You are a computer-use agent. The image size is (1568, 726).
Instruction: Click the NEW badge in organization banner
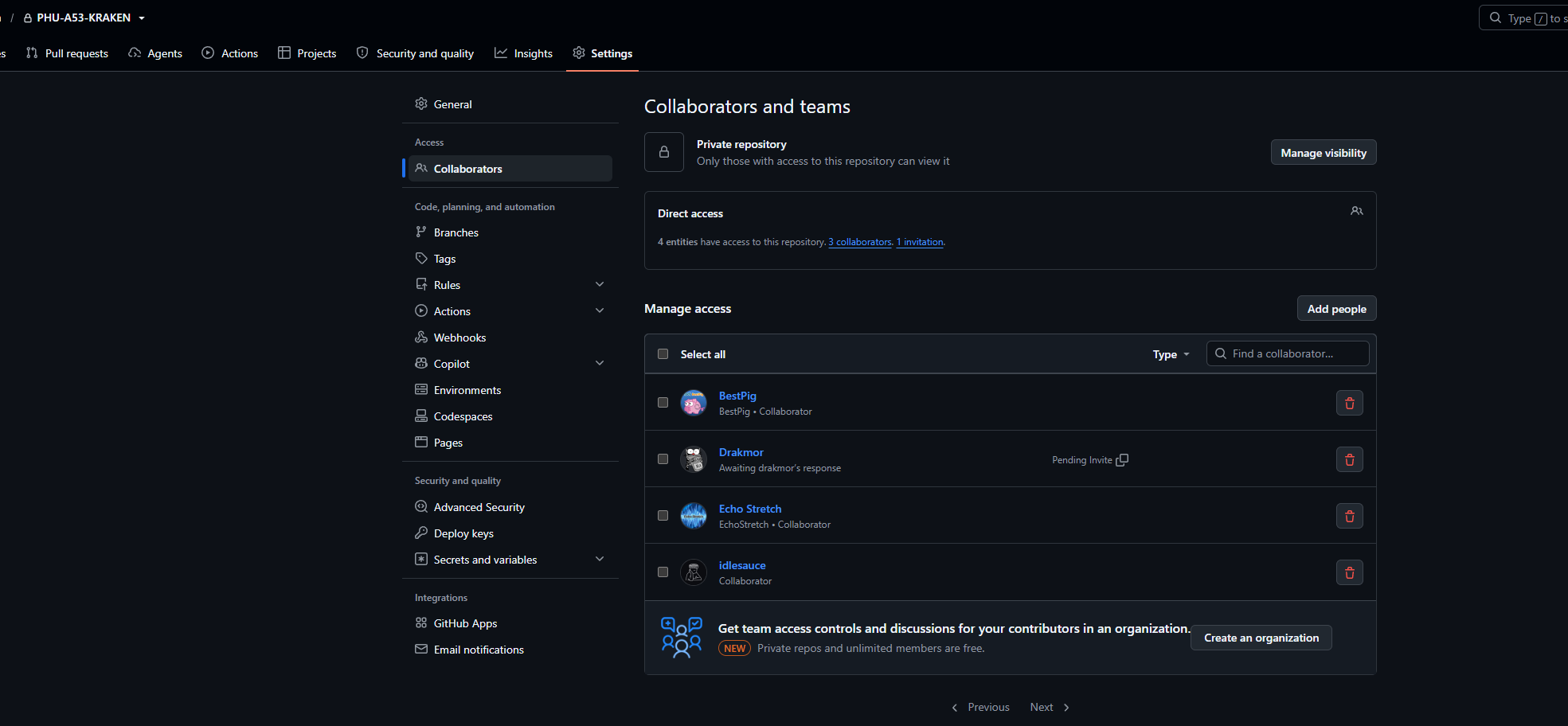pyautogui.click(x=734, y=648)
